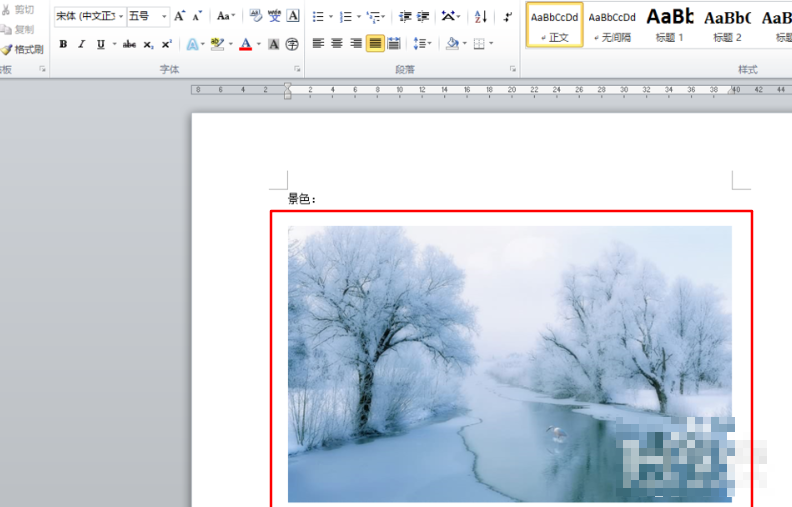Open the Change Case (Aa) dropdown
The width and height of the screenshot is (792, 507).
[226, 16]
